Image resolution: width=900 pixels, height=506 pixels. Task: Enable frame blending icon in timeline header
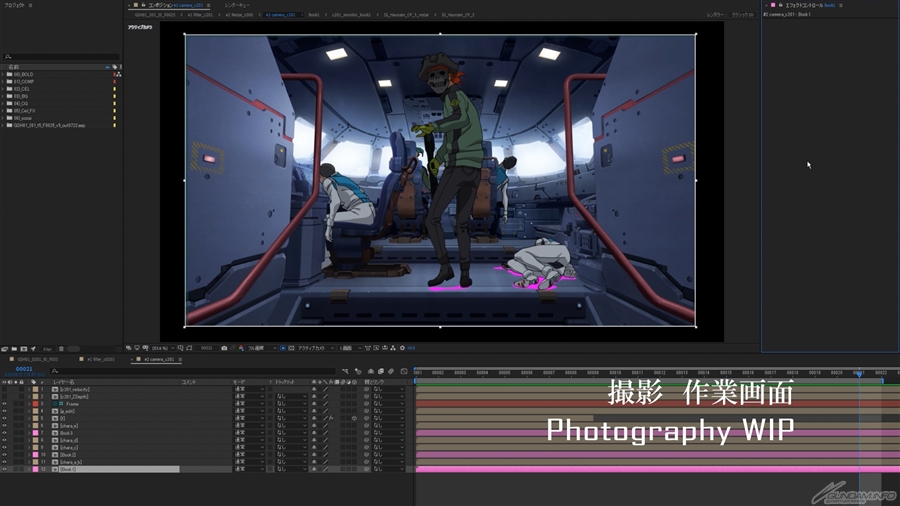point(381,372)
